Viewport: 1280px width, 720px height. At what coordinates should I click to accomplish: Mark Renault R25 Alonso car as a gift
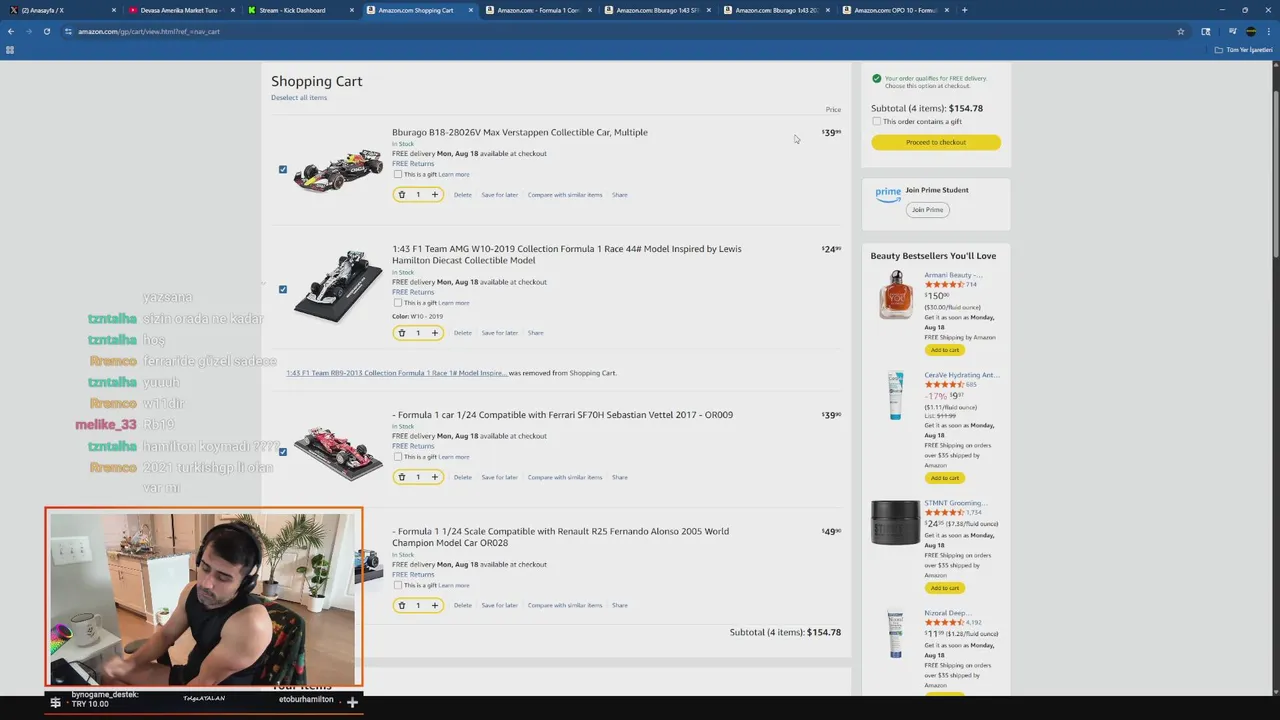397,585
